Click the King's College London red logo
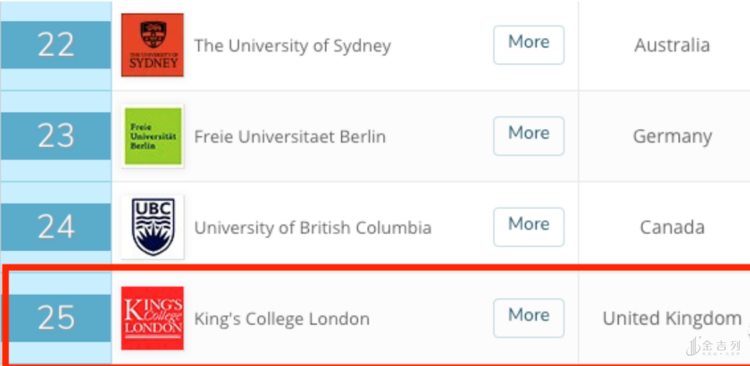Screen dimensions: 750x366 (152, 318)
